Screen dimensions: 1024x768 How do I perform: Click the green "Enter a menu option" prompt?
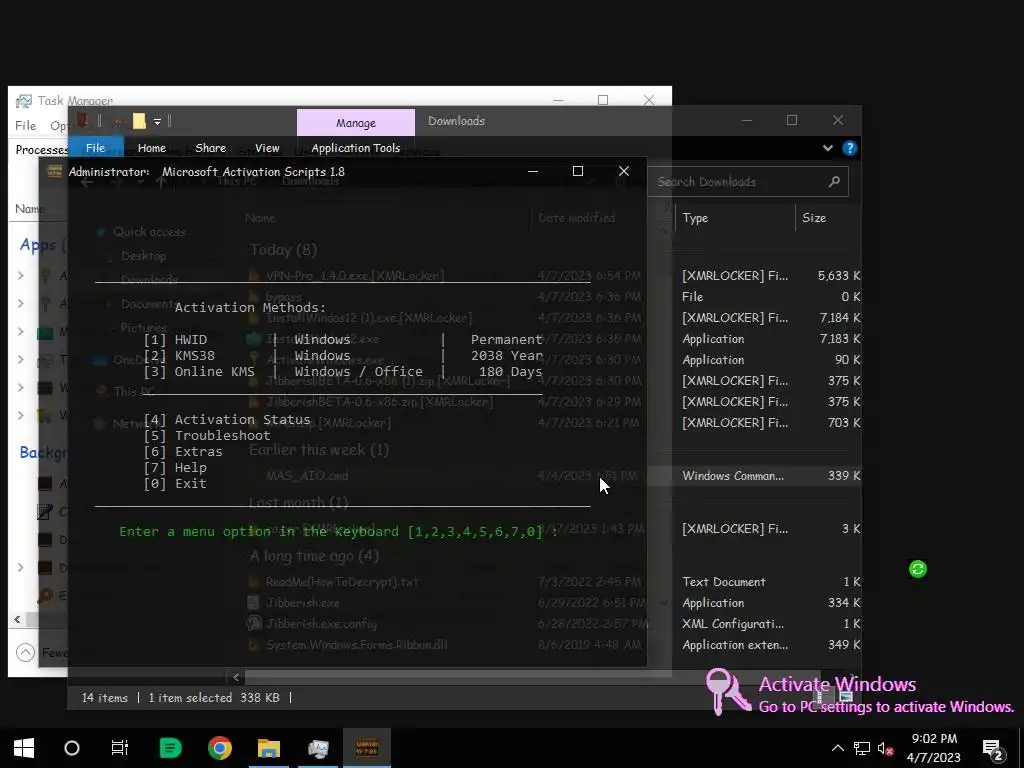click(x=338, y=532)
